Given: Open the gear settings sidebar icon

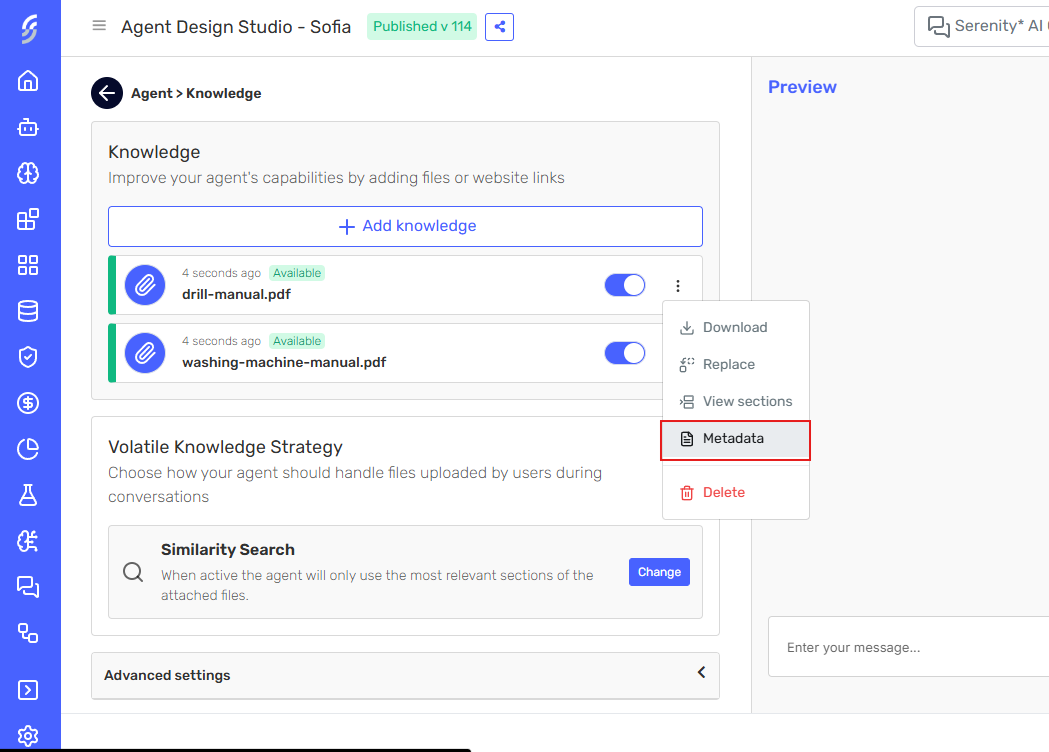Looking at the screenshot, I should pos(28,736).
